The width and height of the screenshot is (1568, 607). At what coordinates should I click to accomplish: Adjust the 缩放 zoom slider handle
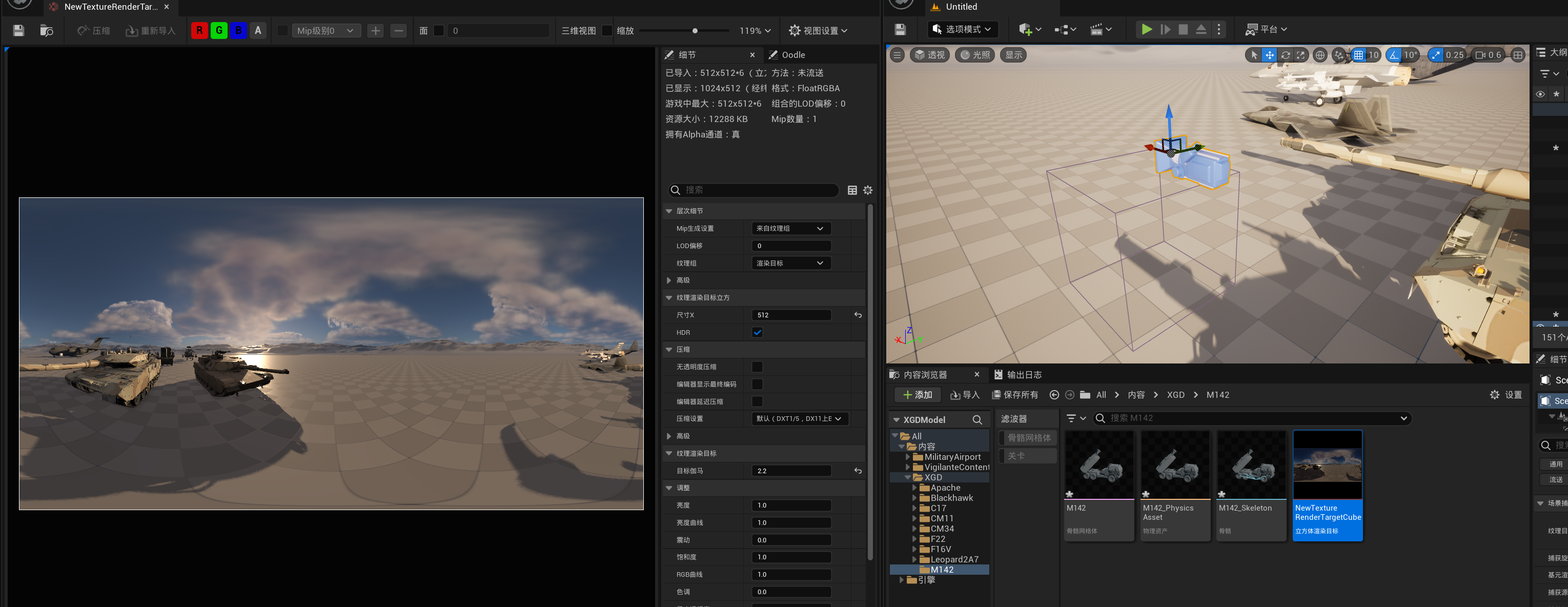(695, 30)
